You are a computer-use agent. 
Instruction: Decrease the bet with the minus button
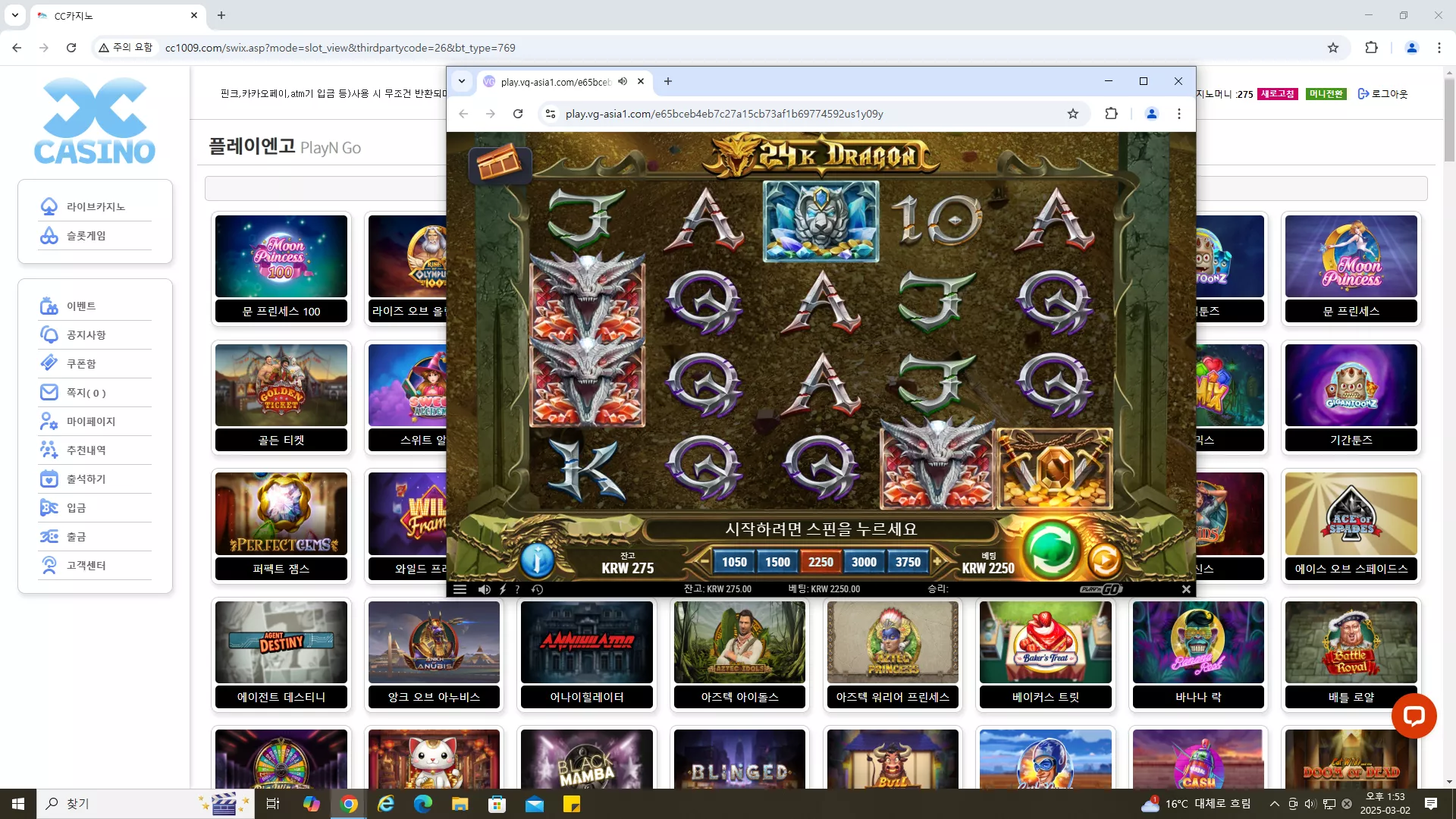(704, 562)
